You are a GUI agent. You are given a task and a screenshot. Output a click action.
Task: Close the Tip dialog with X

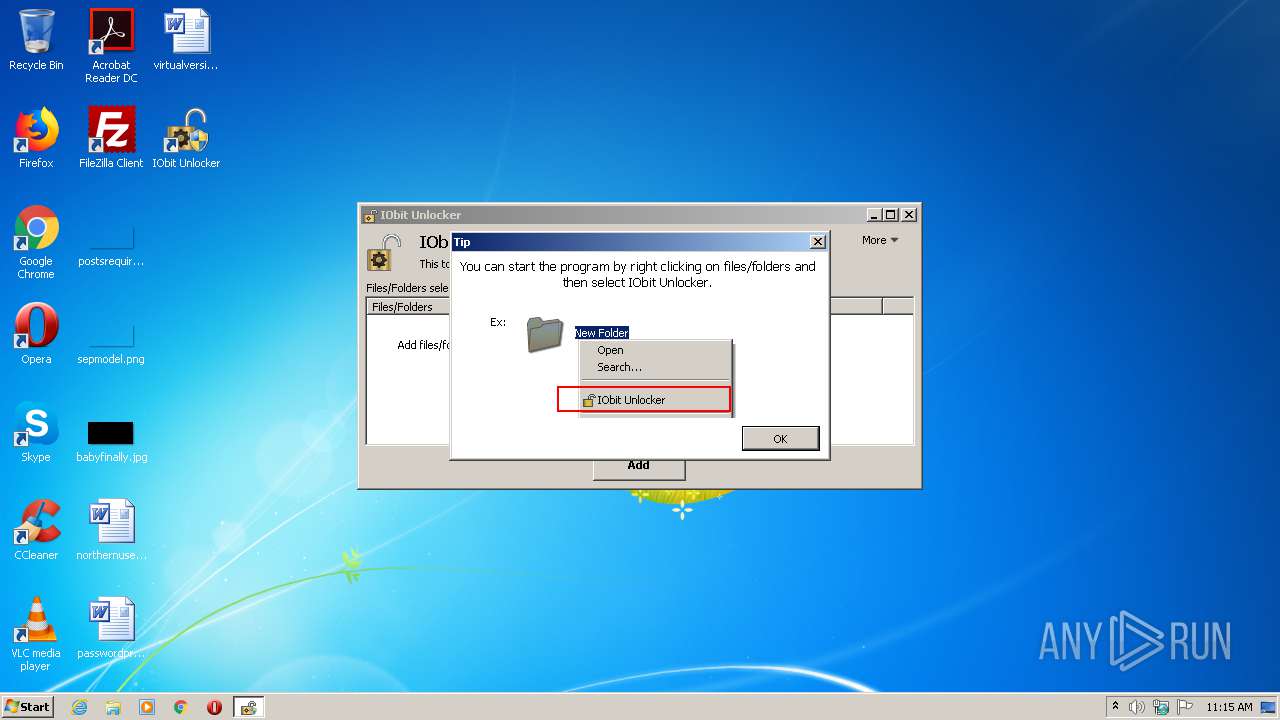click(x=818, y=242)
